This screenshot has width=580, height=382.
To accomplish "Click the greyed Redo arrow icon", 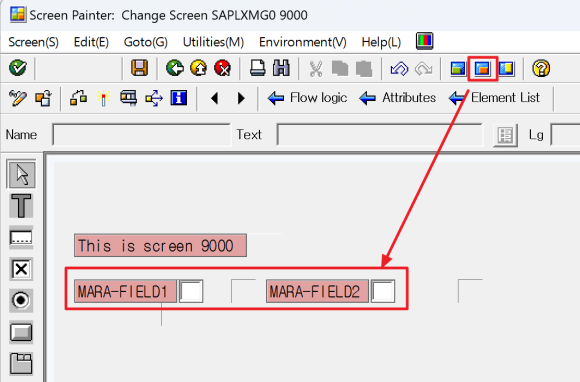I will pos(424,68).
